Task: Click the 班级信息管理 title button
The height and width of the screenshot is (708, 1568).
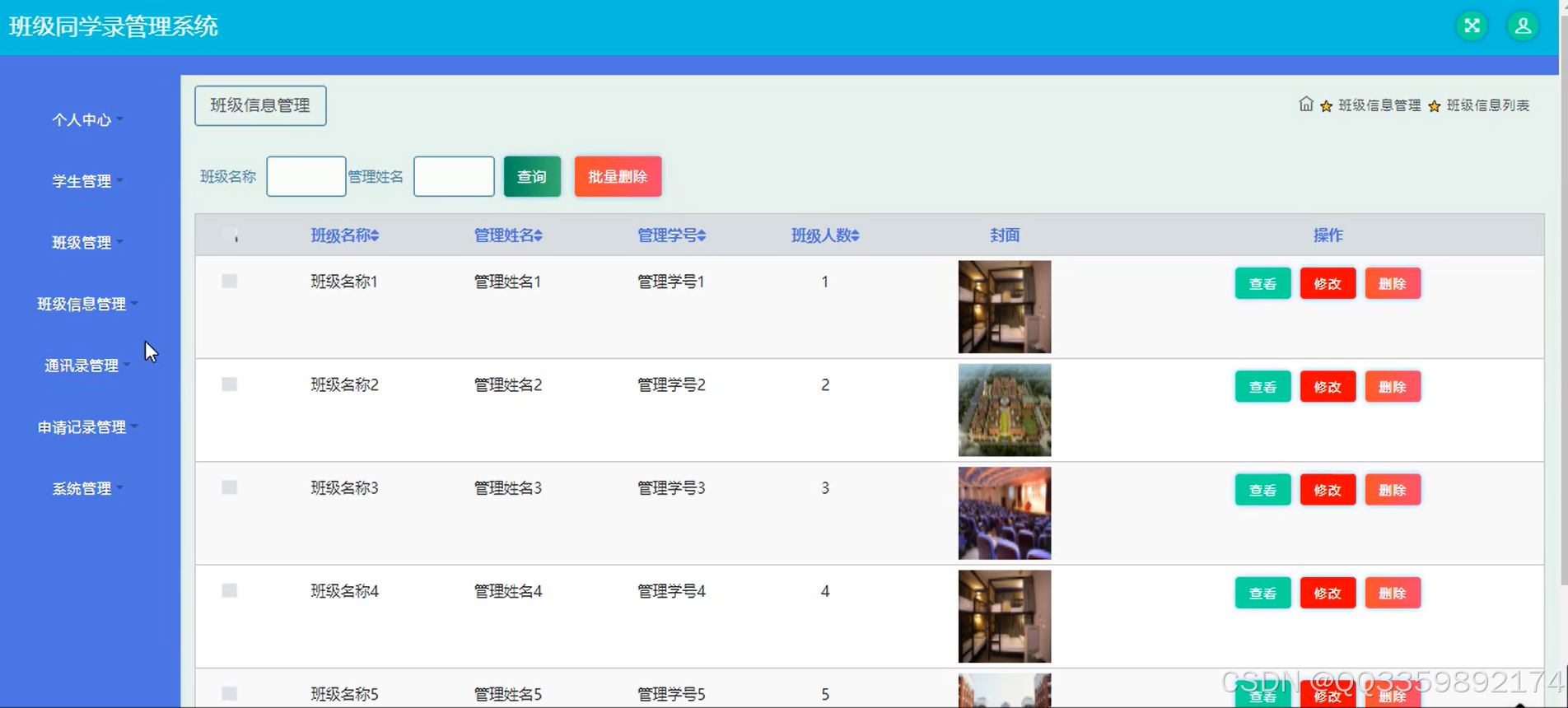Action: pos(260,105)
